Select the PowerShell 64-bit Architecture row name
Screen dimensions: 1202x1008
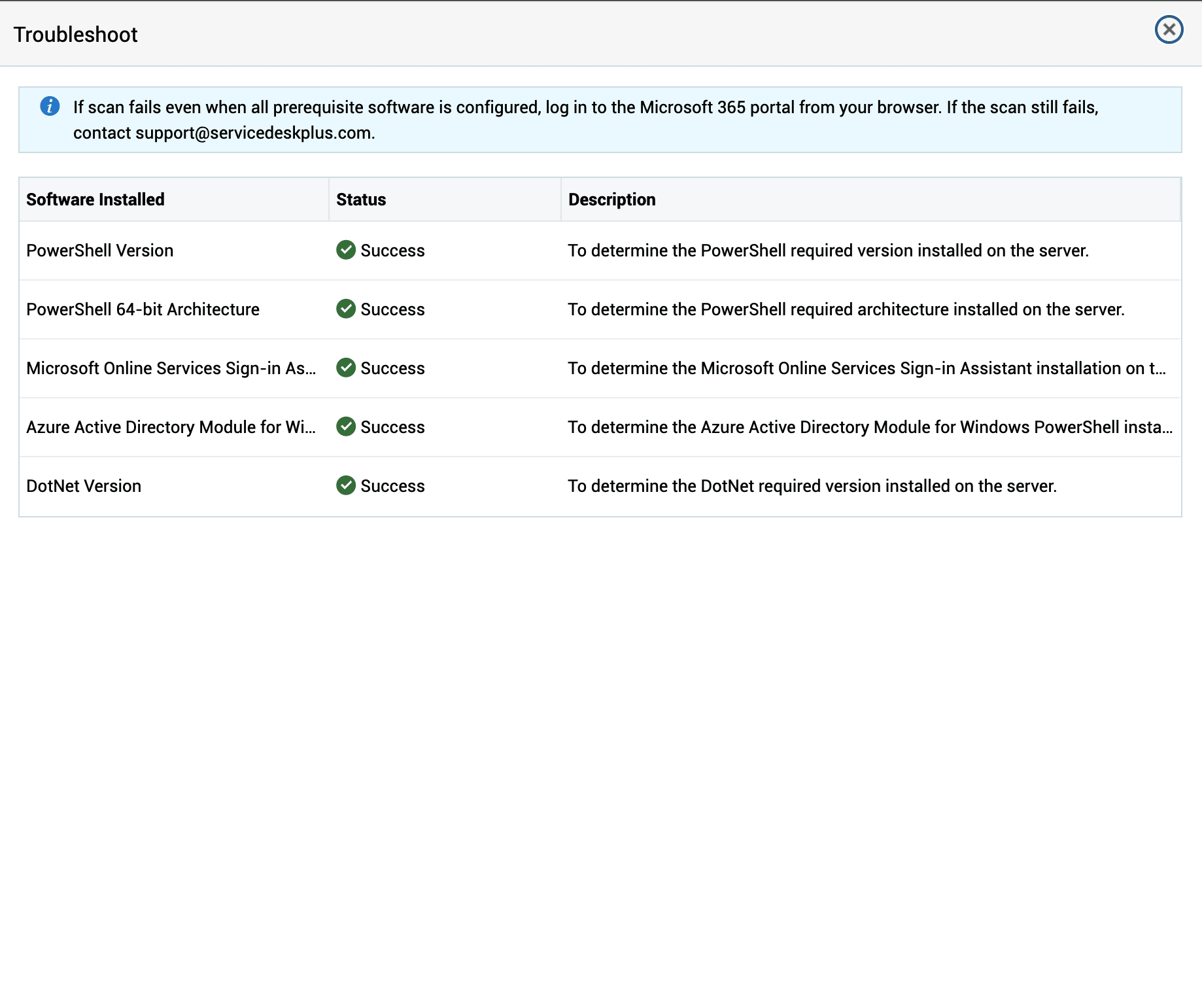143,309
